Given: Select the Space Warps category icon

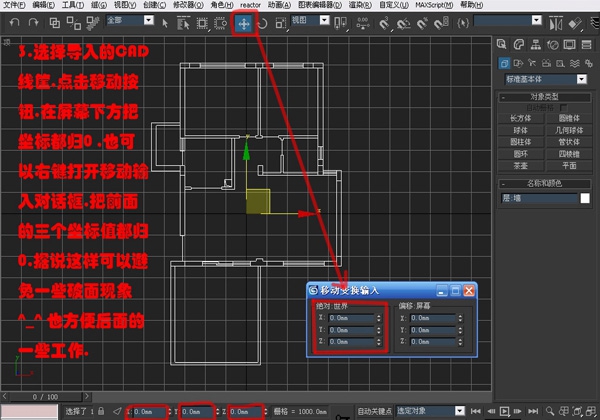Looking at the screenshot, I should [x=574, y=63].
